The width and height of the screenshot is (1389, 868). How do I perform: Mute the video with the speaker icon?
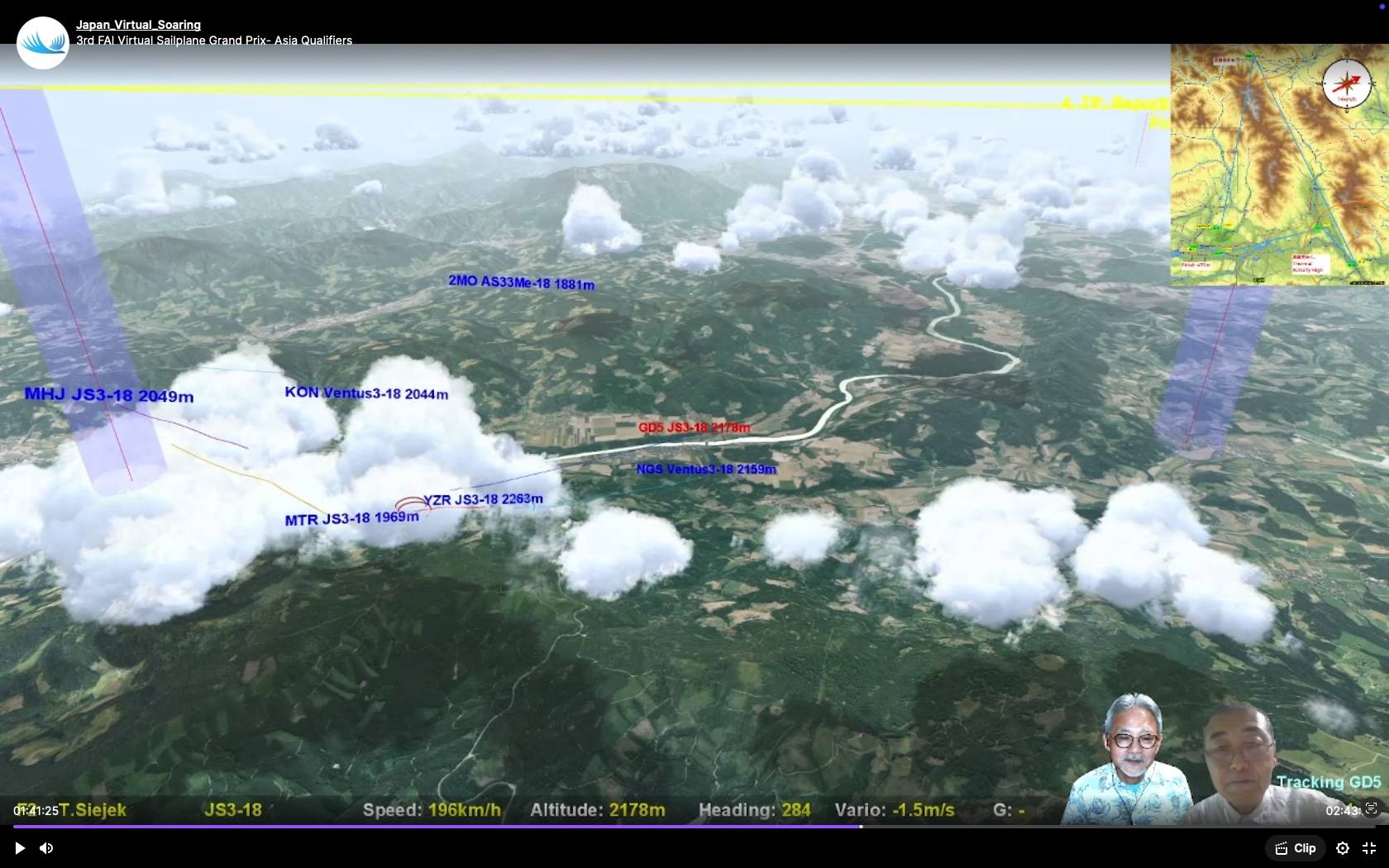click(46, 848)
